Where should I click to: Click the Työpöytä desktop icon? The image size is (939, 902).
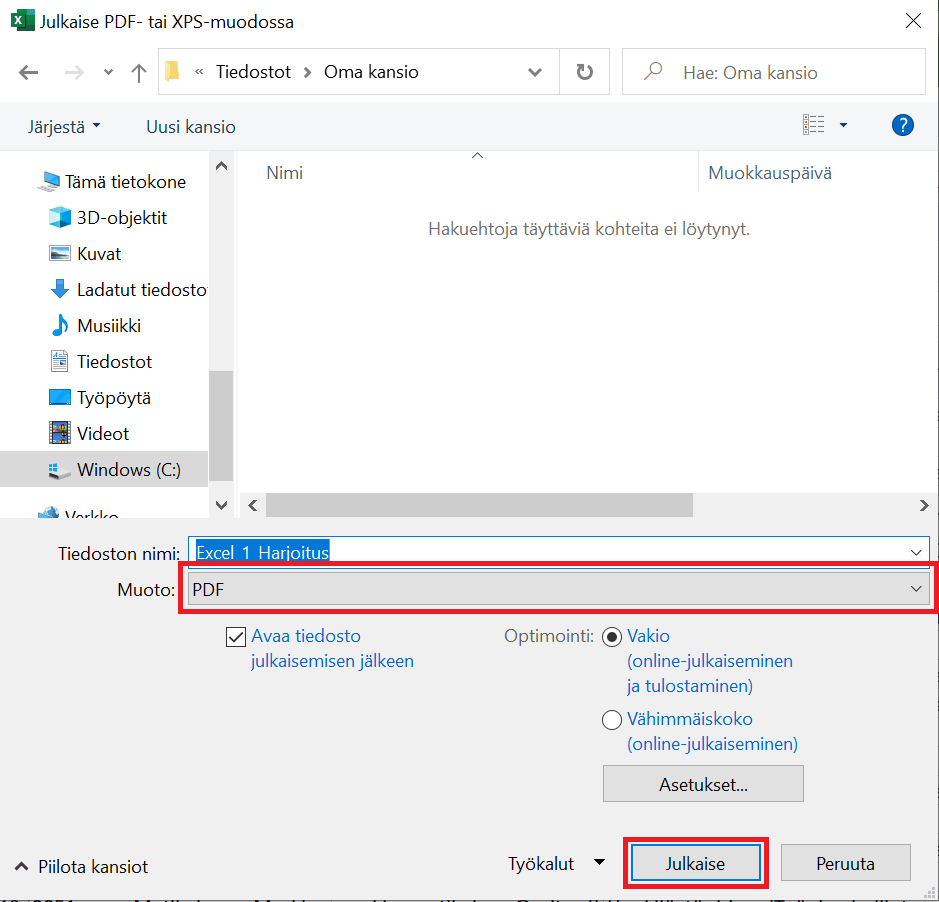59,397
